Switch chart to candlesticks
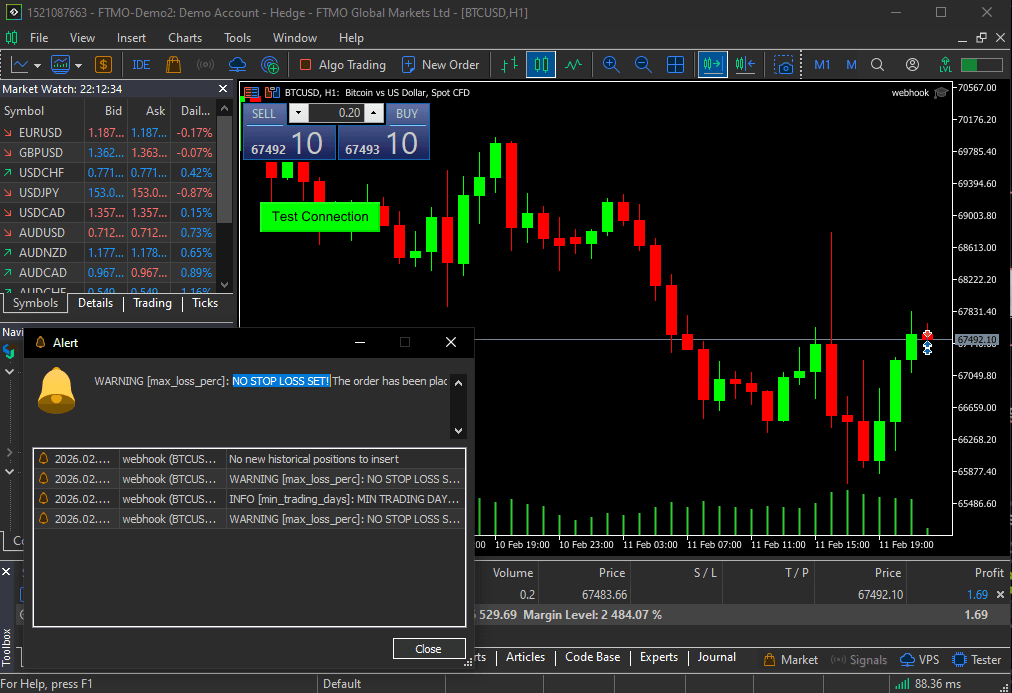This screenshot has height=693, width=1012. click(x=541, y=65)
